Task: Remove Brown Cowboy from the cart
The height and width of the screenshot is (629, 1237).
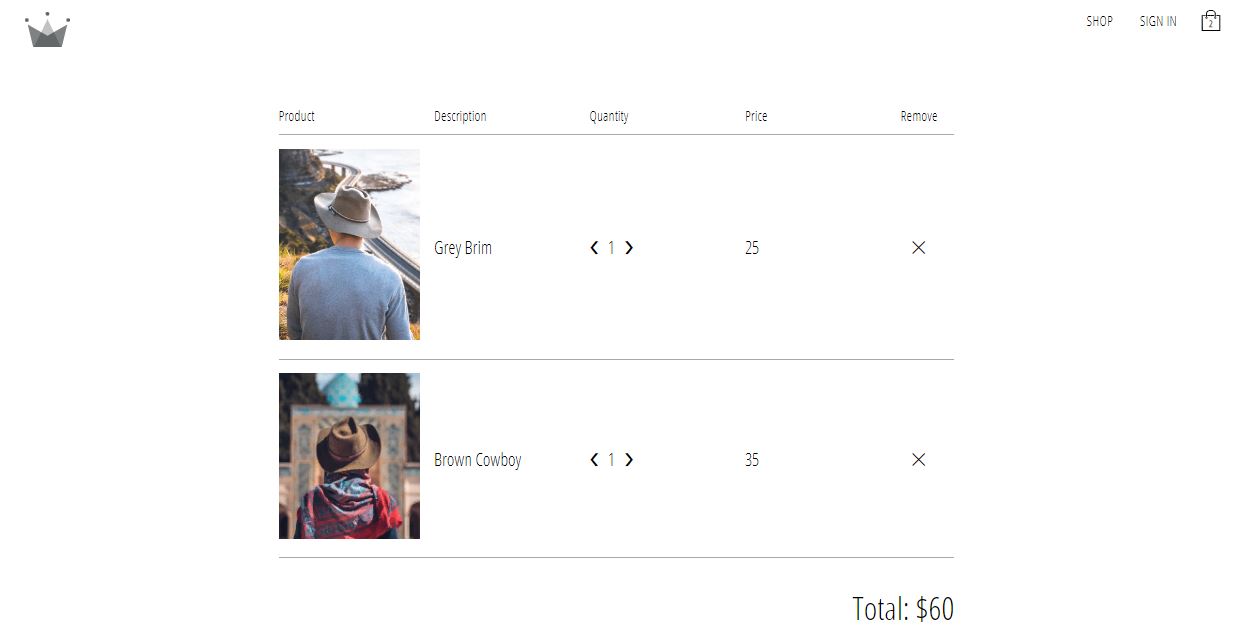Action: (918, 460)
